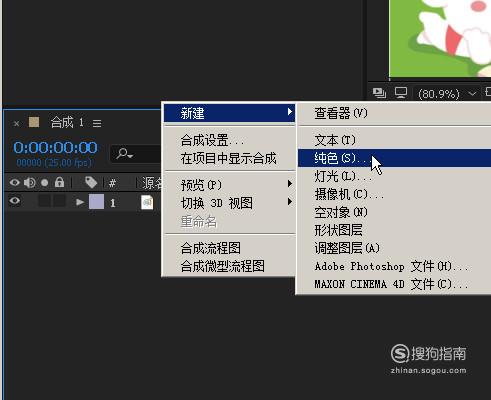Expand layer 1 properties triangle

pos(80,202)
